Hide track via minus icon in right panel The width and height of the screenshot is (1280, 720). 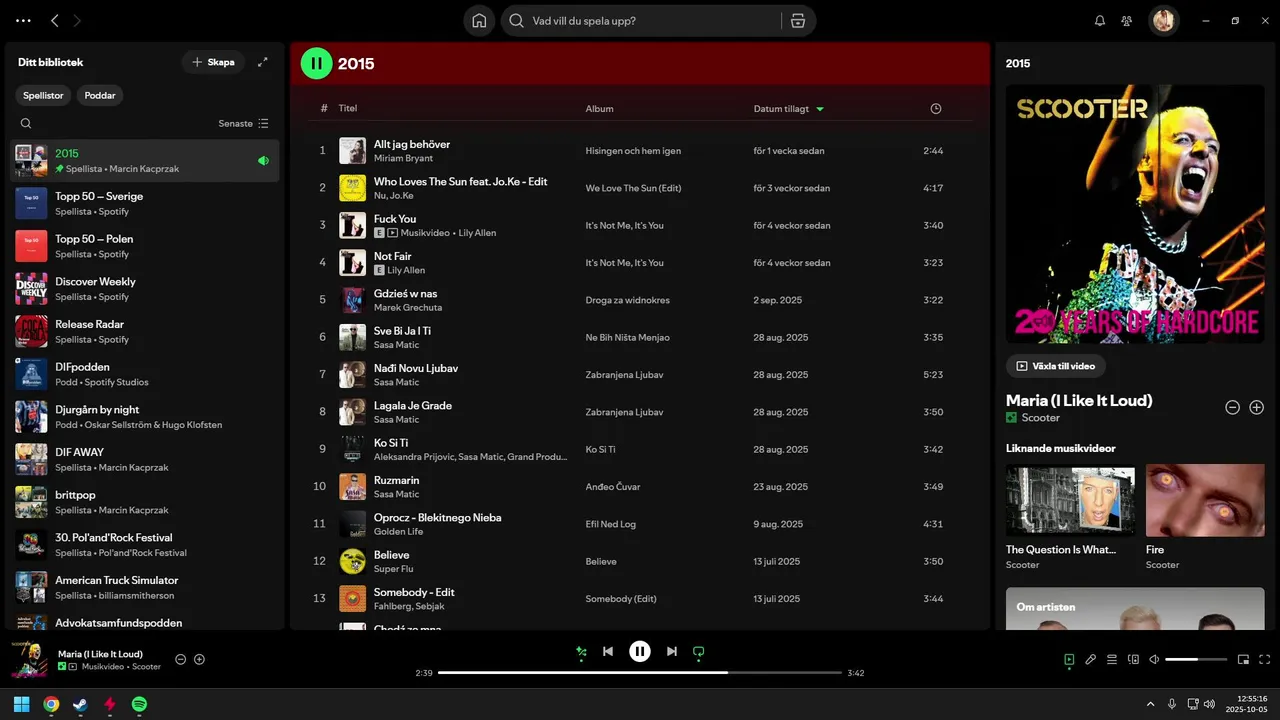coord(1232,407)
